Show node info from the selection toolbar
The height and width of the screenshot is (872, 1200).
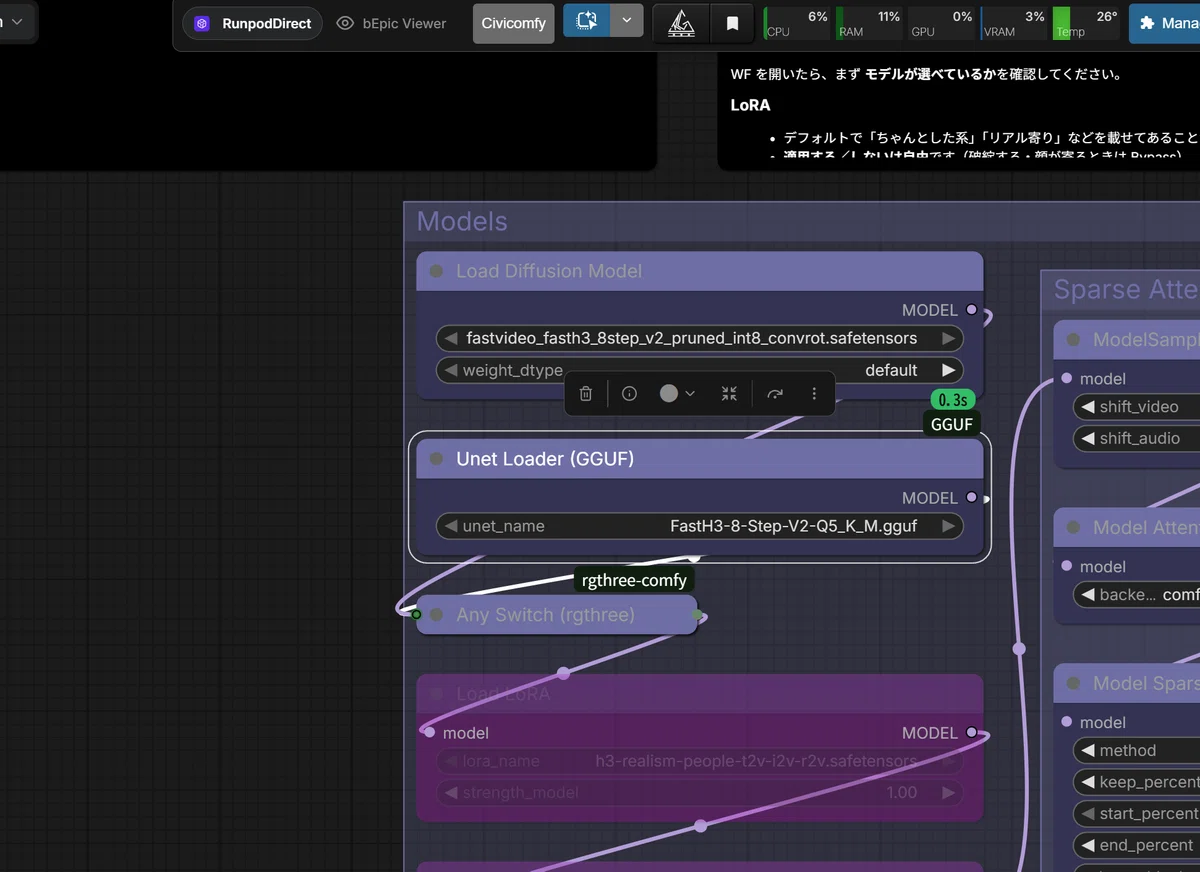tap(629, 394)
